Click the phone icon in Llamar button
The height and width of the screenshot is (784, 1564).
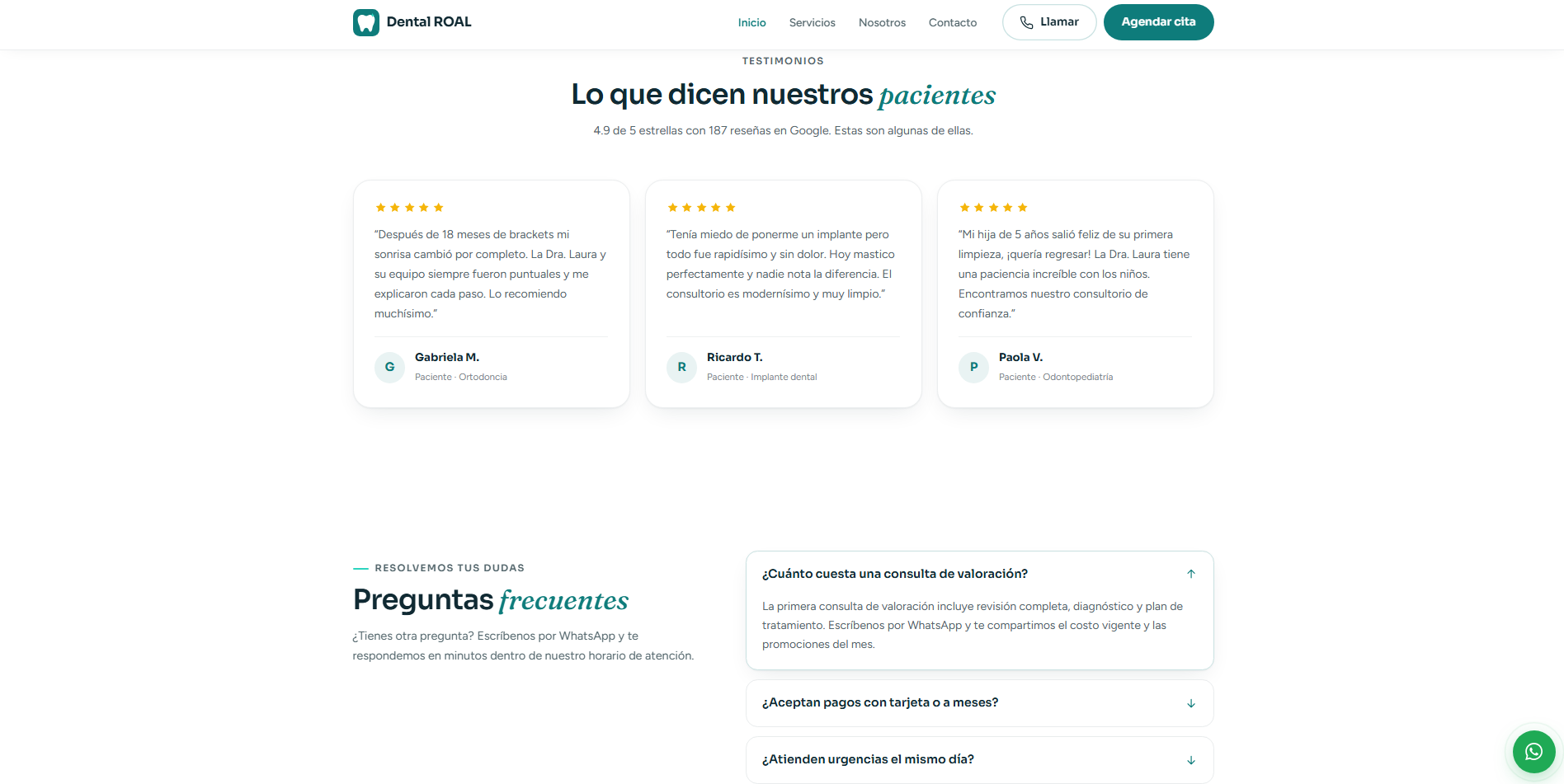(1026, 22)
